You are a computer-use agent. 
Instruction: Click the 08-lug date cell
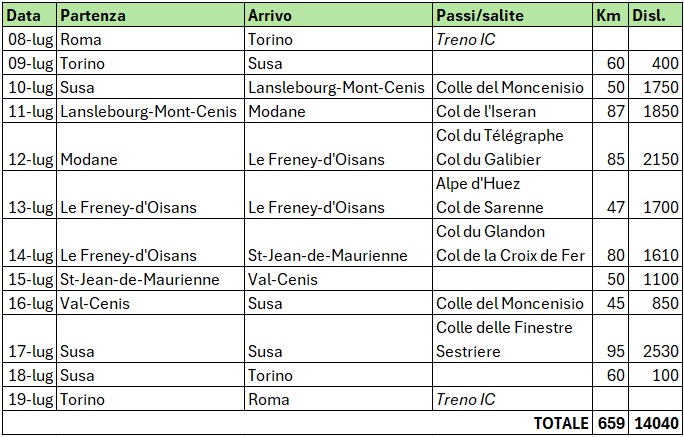tap(29, 39)
